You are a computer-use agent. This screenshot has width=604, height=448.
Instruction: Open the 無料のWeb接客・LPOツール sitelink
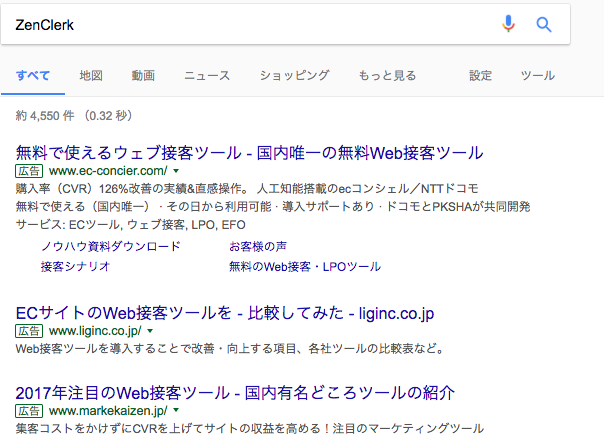[x=305, y=266]
